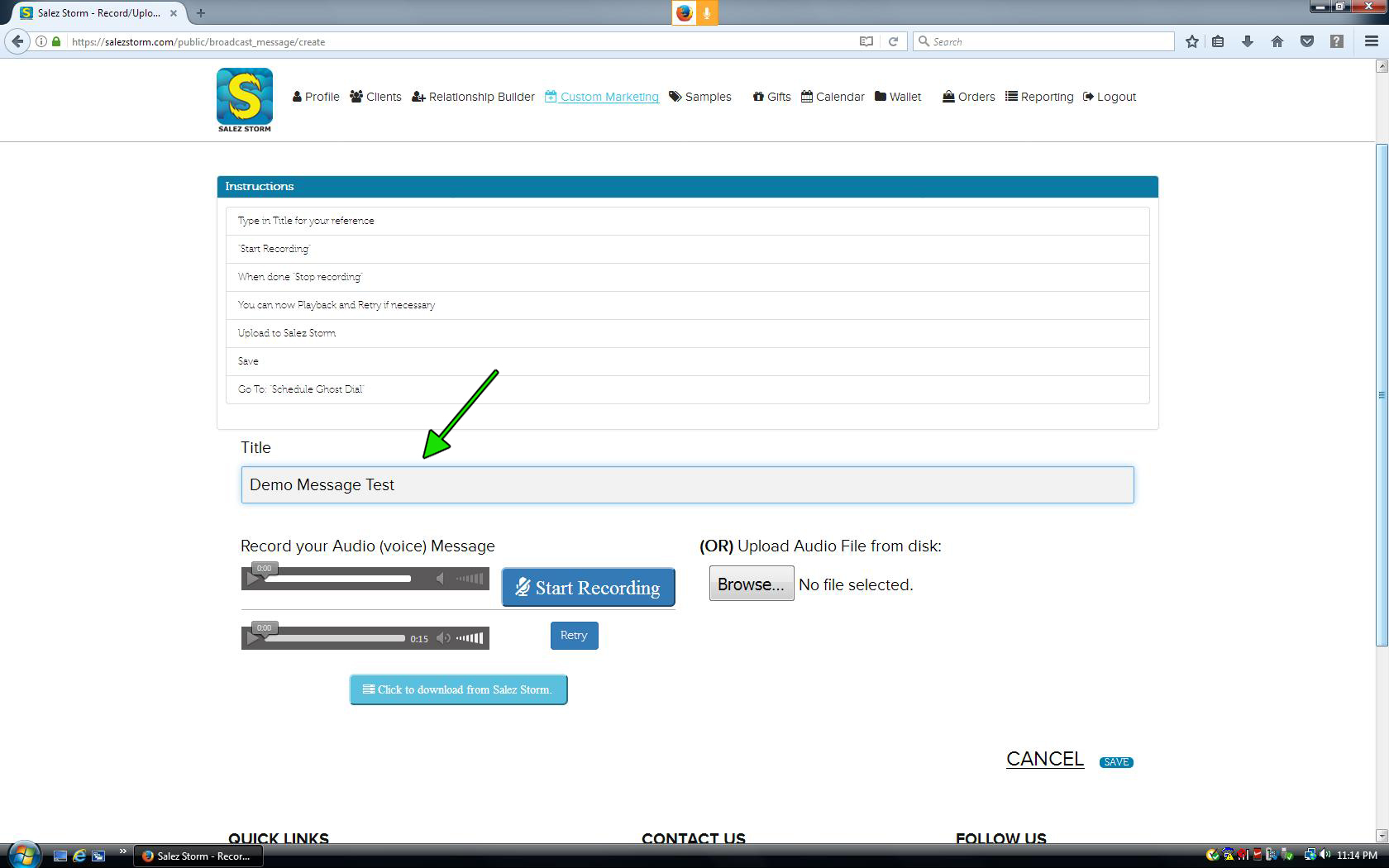Click the Retry button
1389x868 pixels.
574,635
